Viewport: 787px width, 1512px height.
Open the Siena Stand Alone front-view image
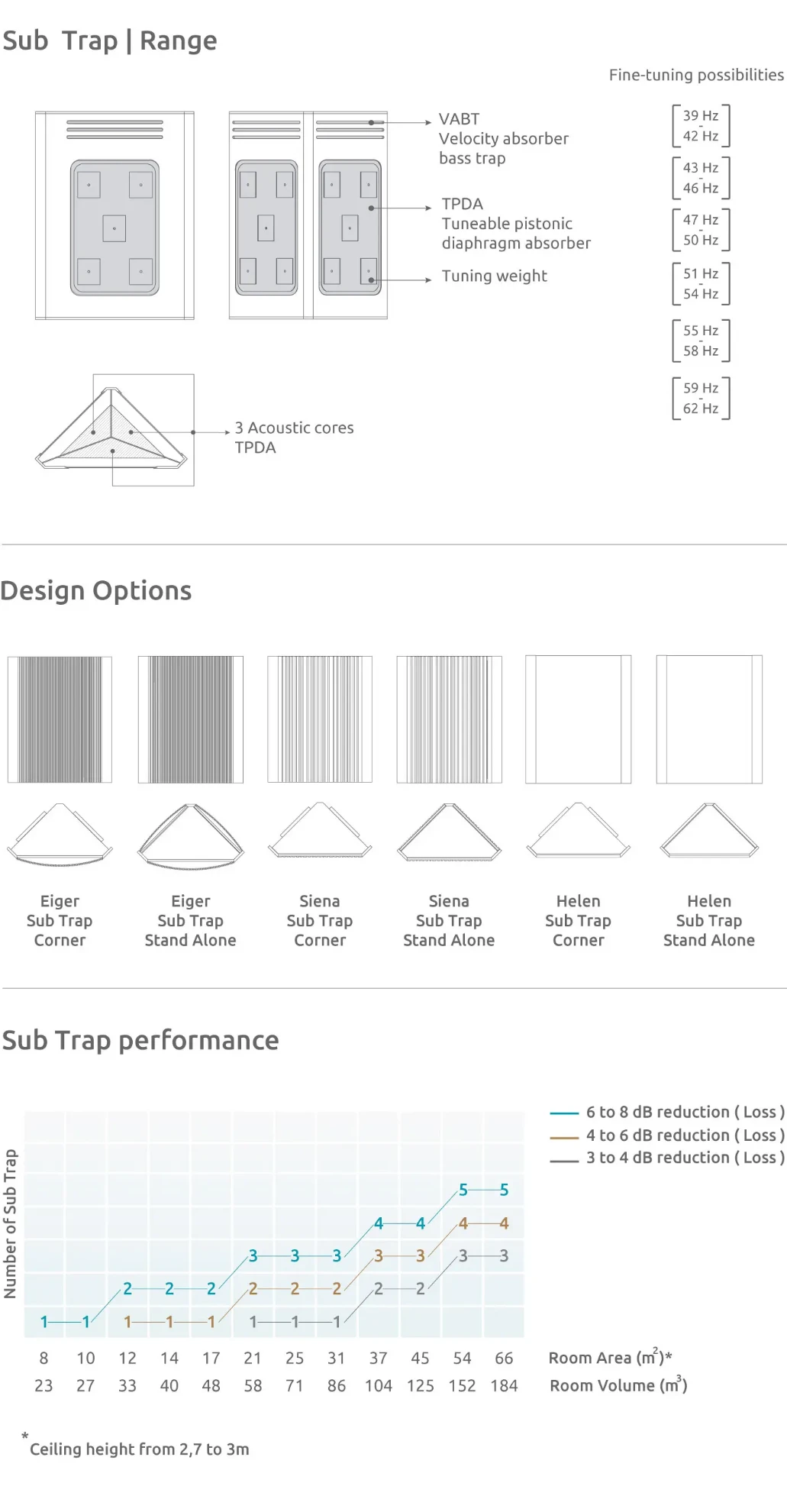tap(449, 719)
